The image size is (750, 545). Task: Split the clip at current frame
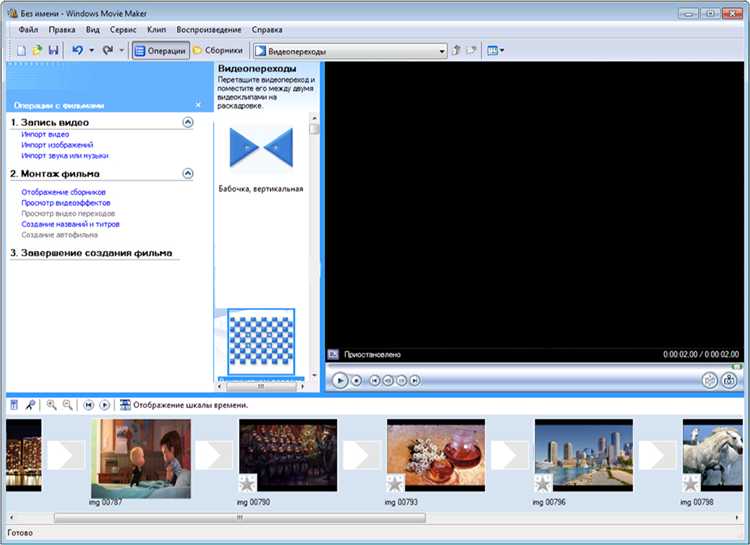[710, 380]
